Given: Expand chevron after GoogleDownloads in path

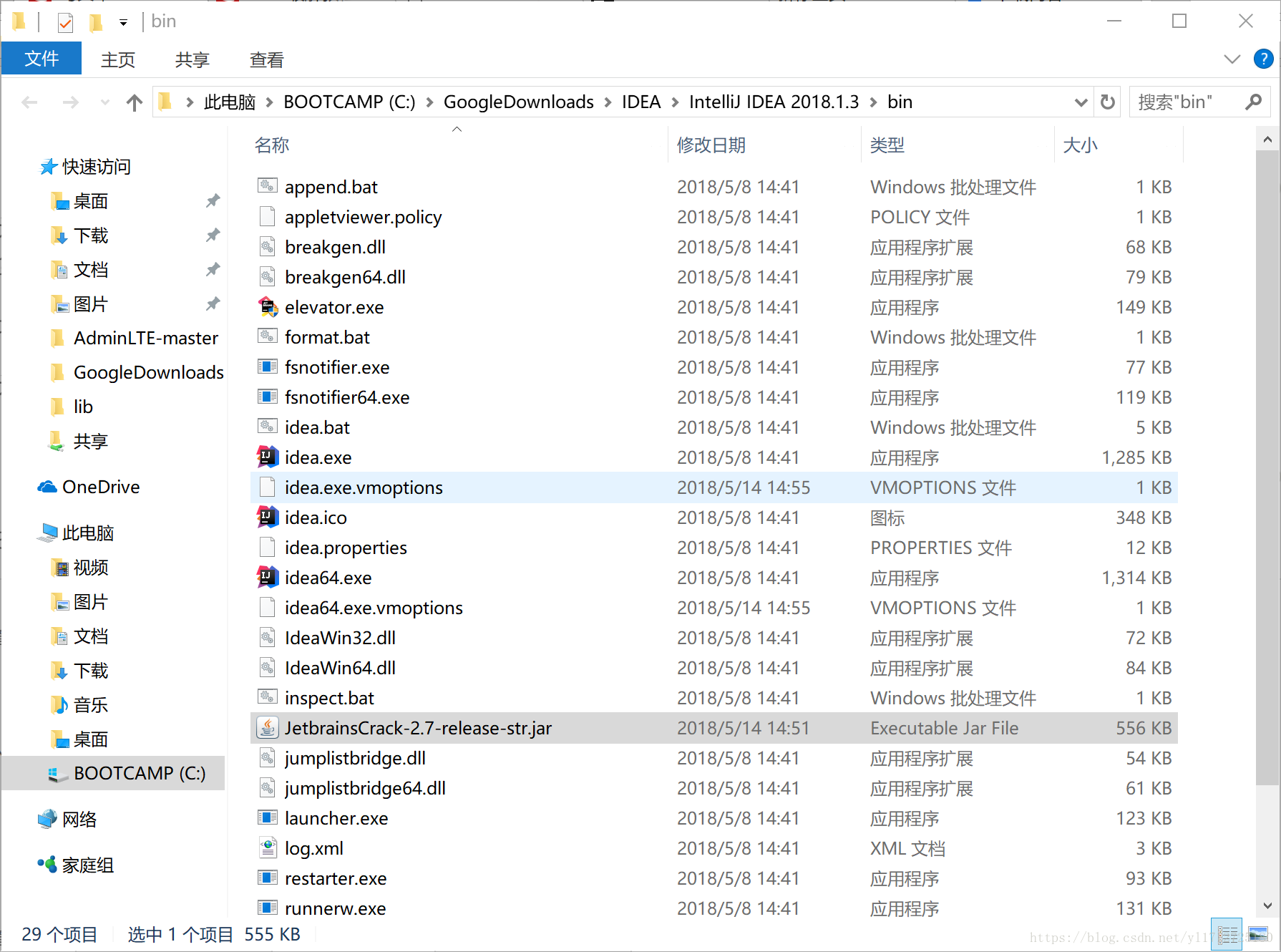Looking at the screenshot, I should pos(608,102).
